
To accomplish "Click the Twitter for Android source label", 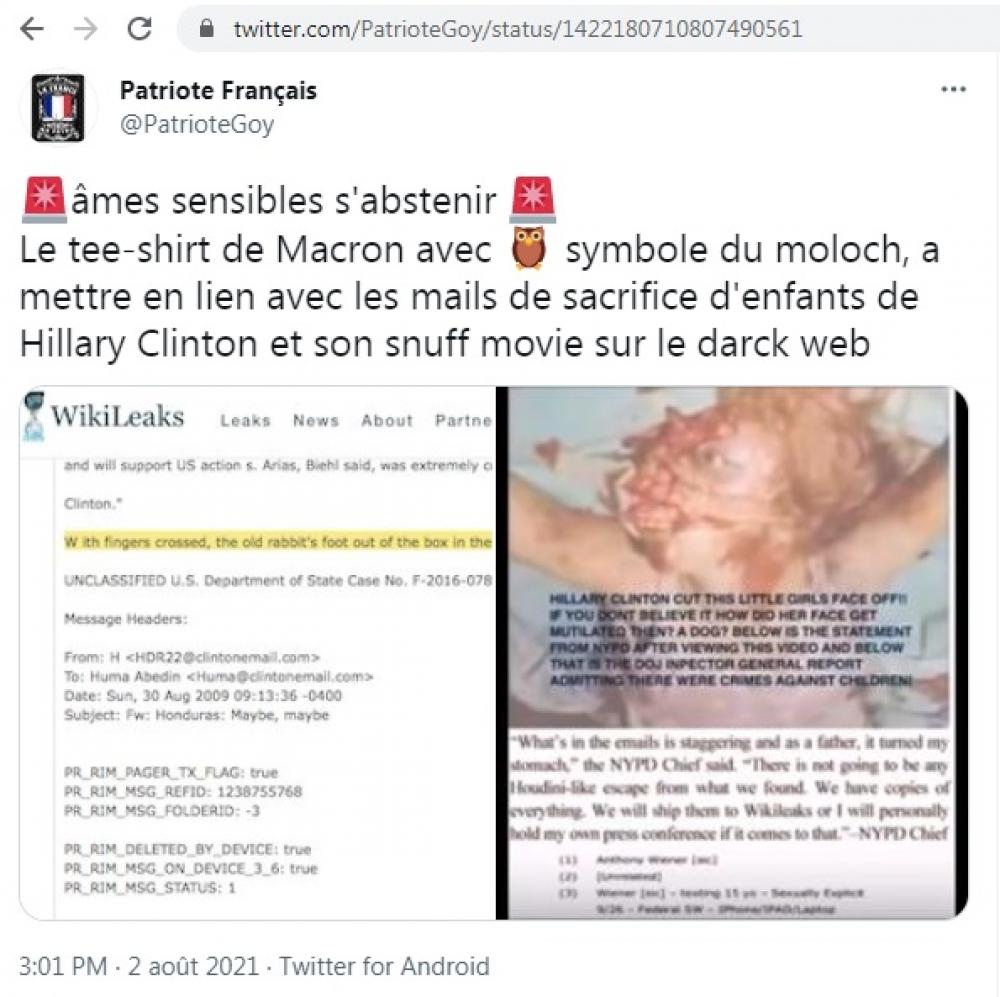I will (384, 966).
